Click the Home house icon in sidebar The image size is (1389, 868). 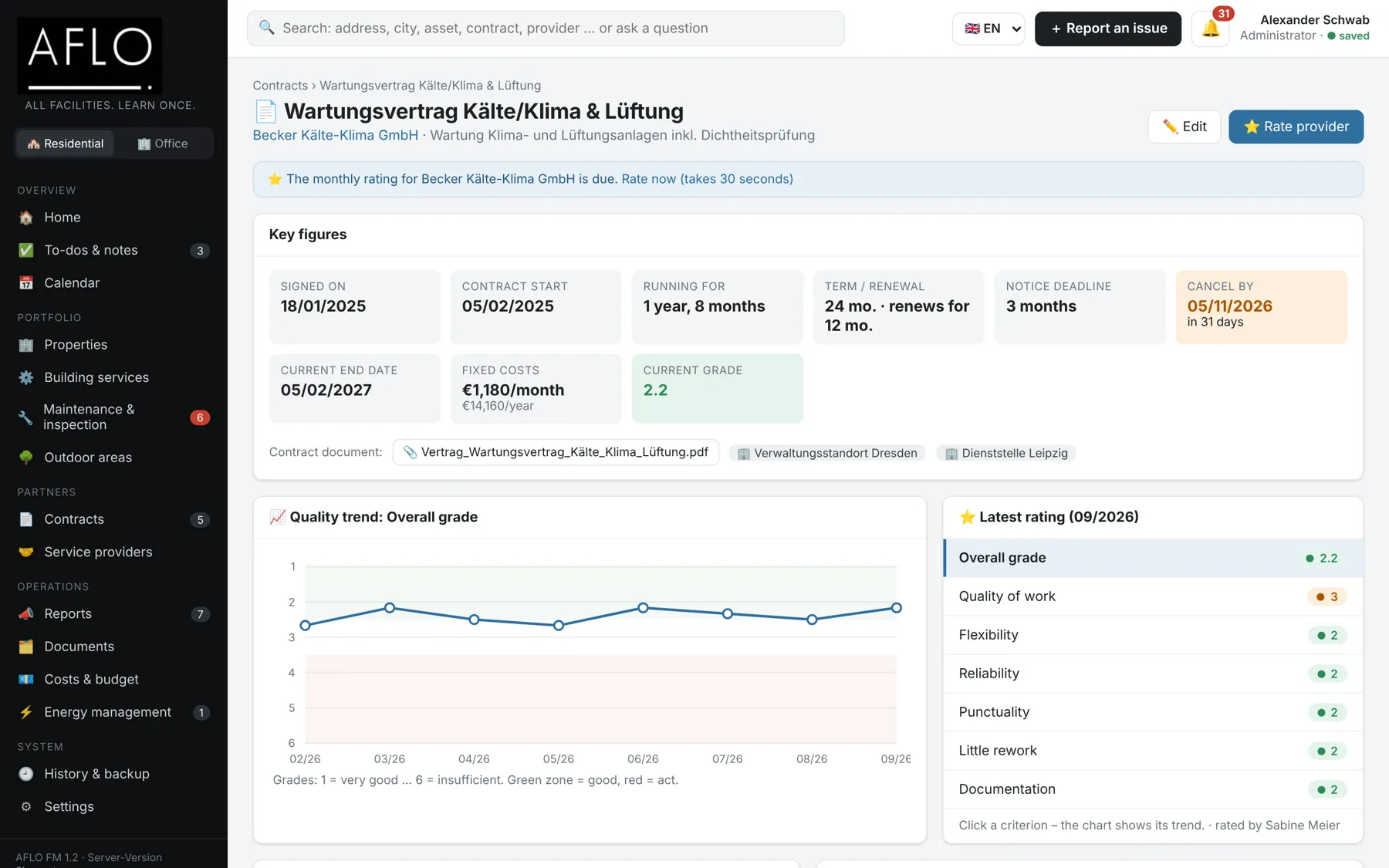click(x=26, y=218)
